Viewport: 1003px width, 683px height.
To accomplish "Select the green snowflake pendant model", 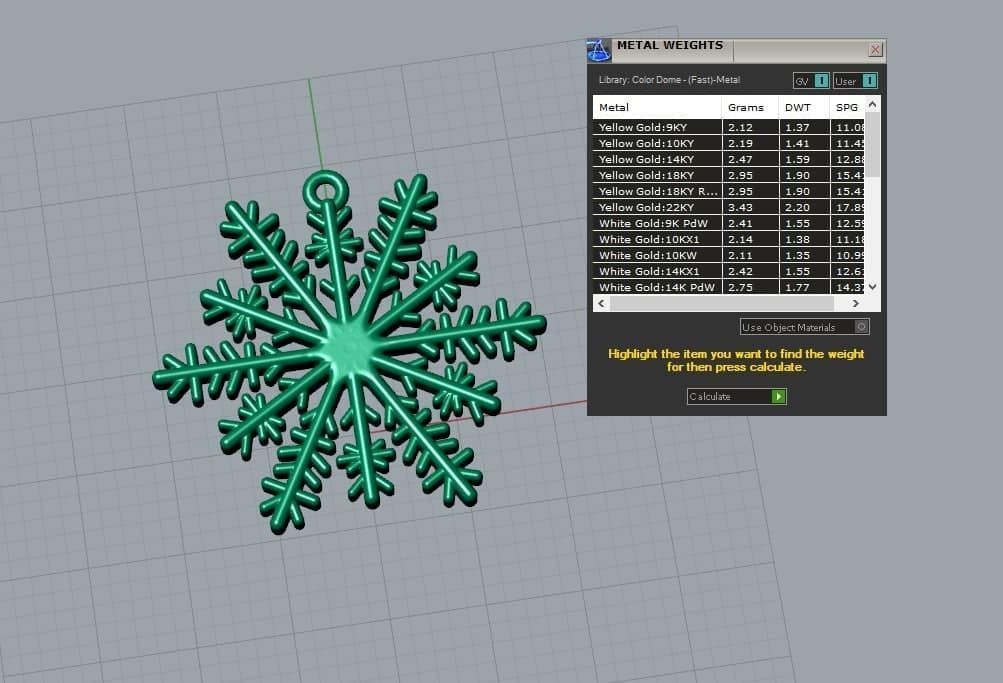I will pyautogui.click(x=349, y=351).
